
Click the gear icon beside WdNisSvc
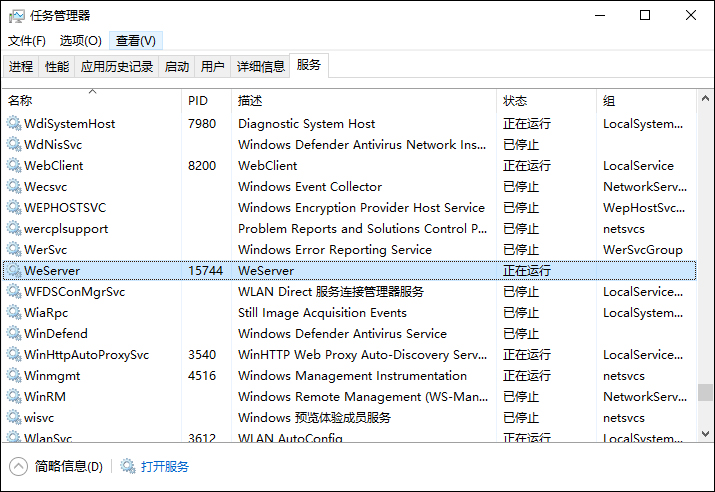(x=14, y=145)
